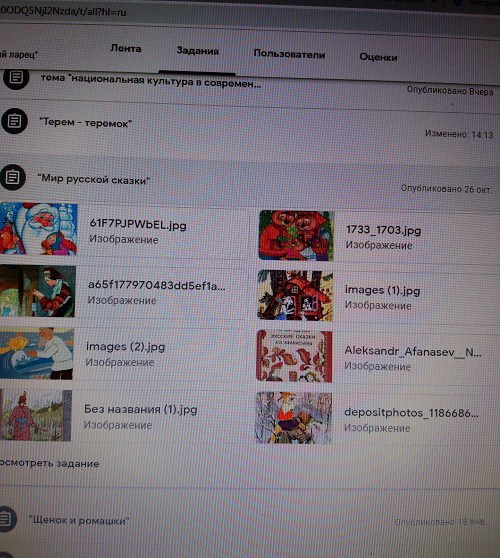The height and width of the screenshot is (558, 500).
Task: Open the thumbnail of Без названия (1).jpg
Action: point(35,415)
